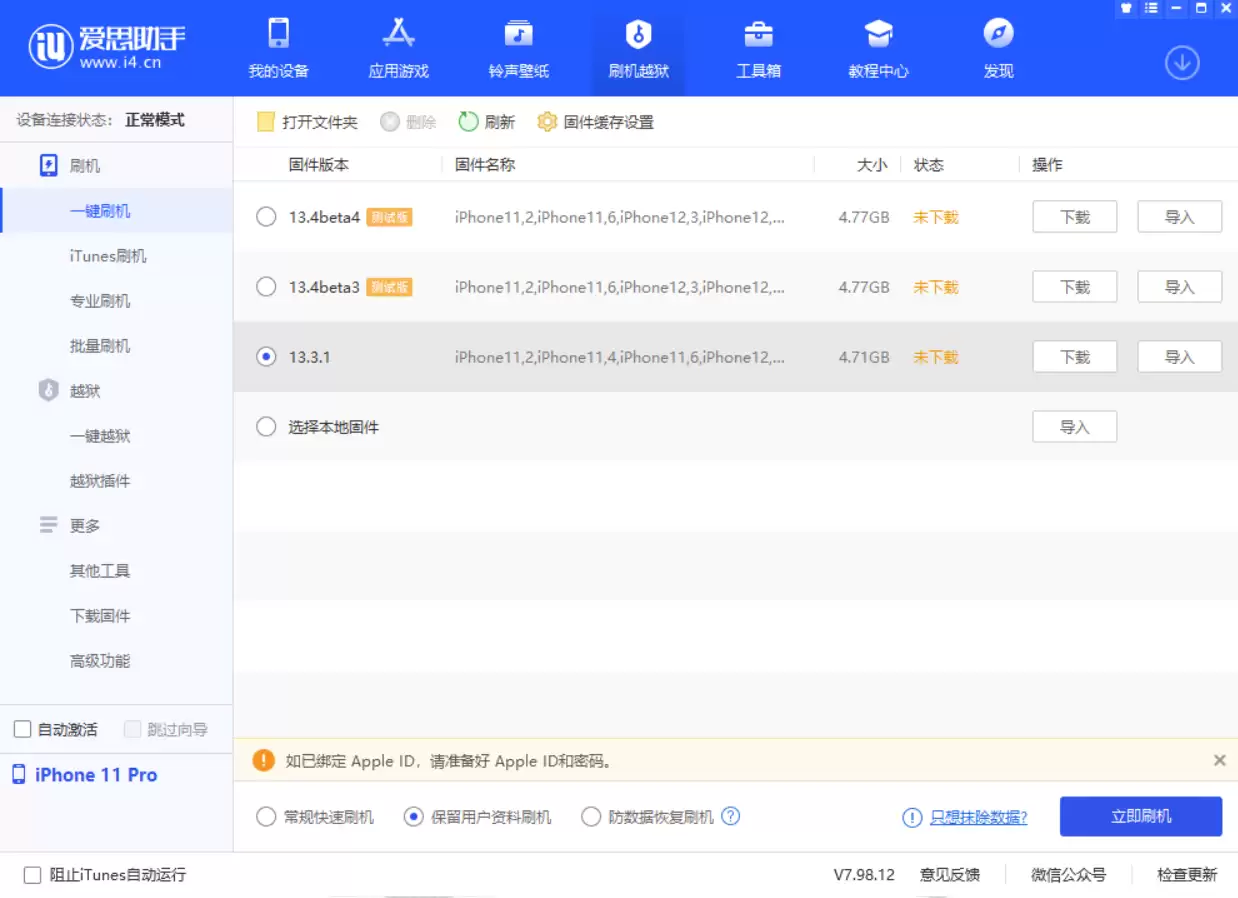Click 检查更新 in status bar
This screenshot has width=1238, height=898.
[x=1188, y=875]
